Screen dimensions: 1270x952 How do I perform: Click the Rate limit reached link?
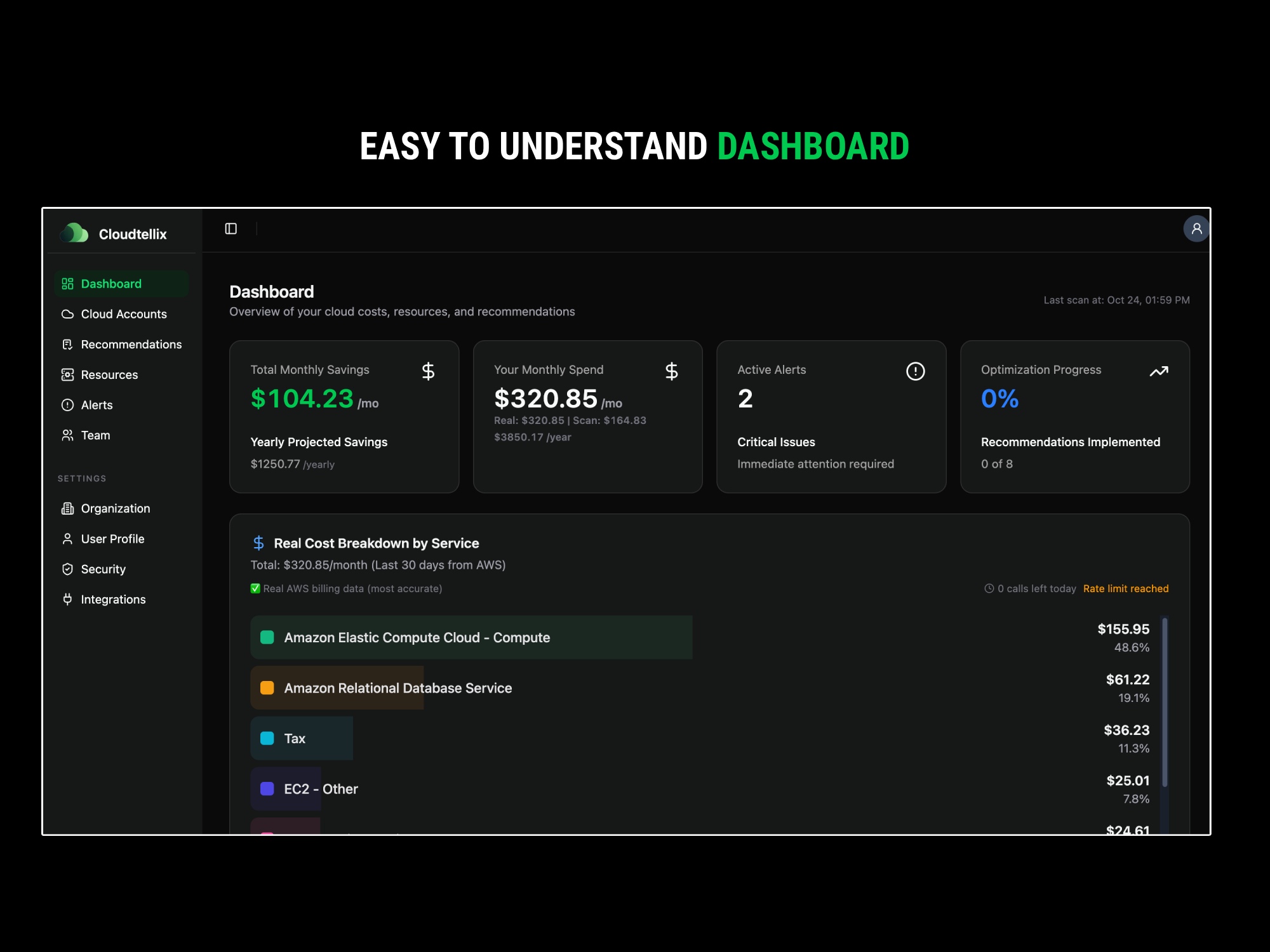pyautogui.click(x=1125, y=588)
